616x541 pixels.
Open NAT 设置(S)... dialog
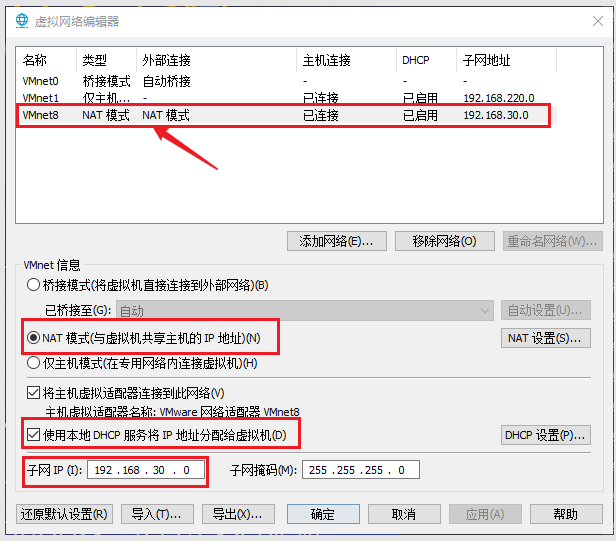pyautogui.click(x=546, y=338)
